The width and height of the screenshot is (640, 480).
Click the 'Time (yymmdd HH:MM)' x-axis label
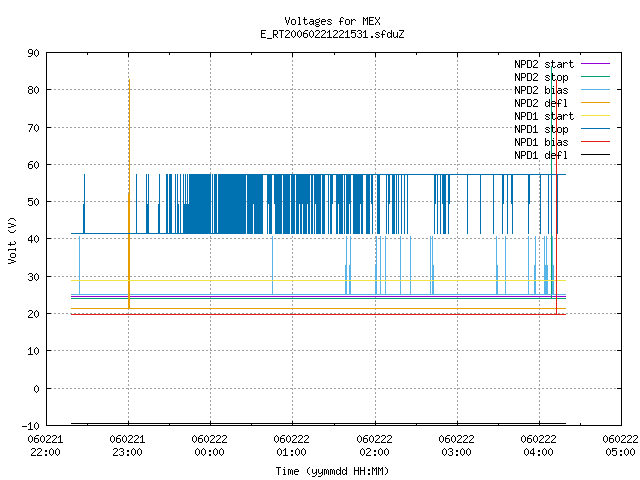pyautogui.click(x=332, y=471)
